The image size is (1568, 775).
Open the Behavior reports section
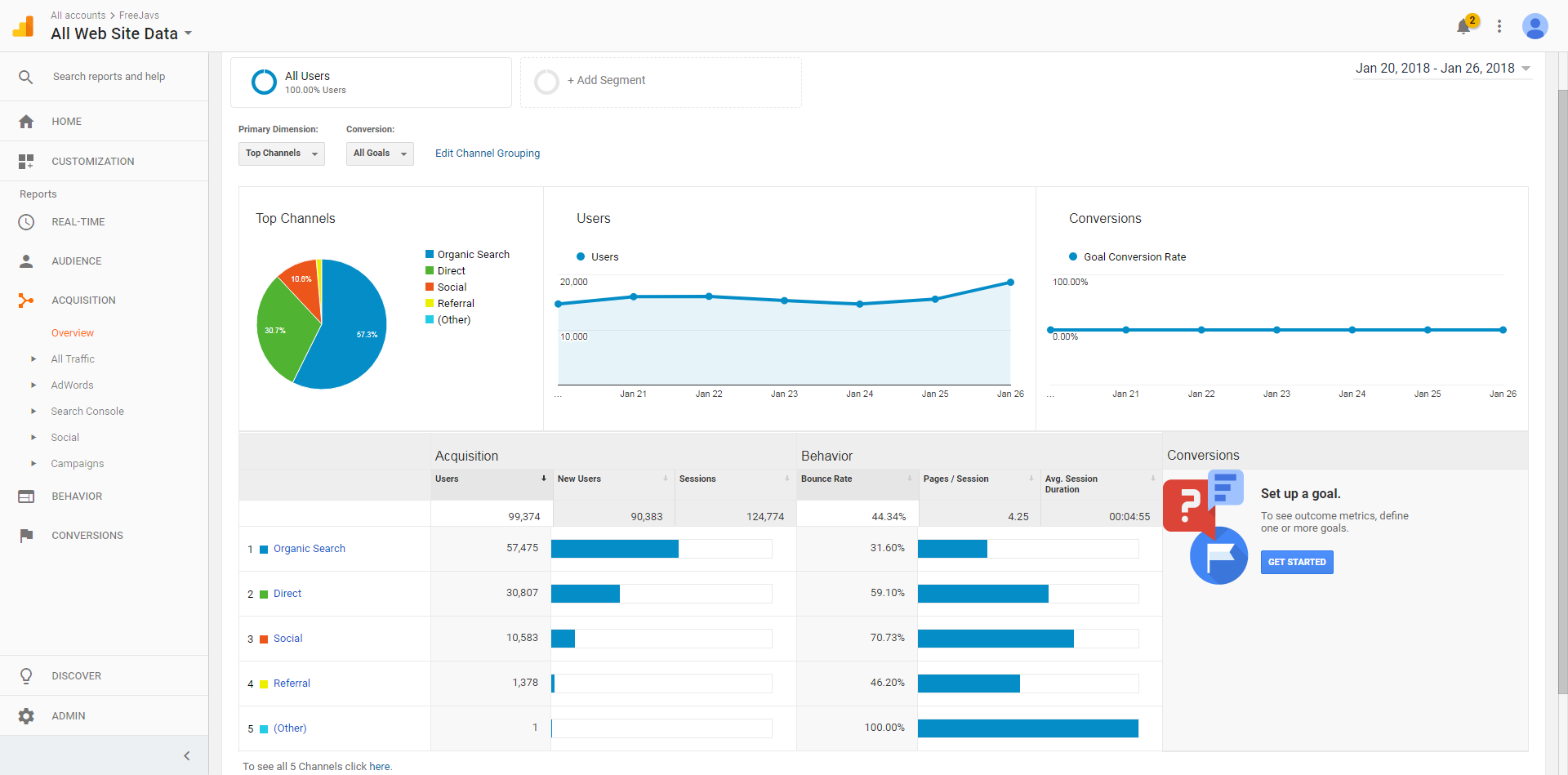77,497
